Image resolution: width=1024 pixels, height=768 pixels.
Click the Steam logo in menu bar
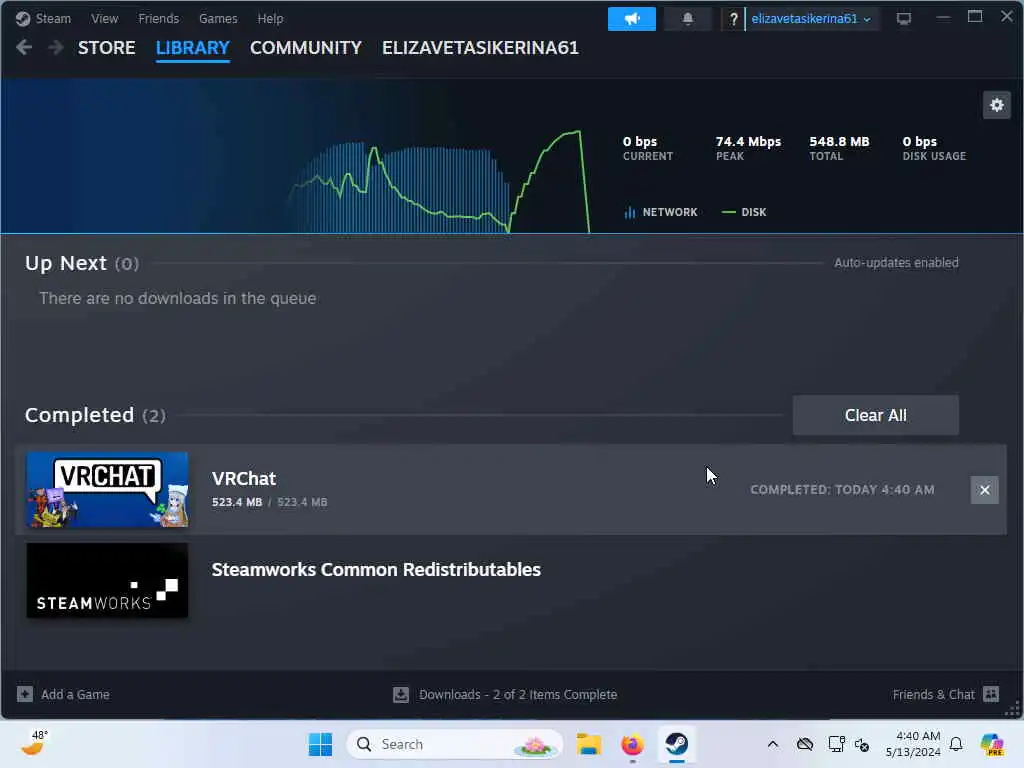coord(23,19)
